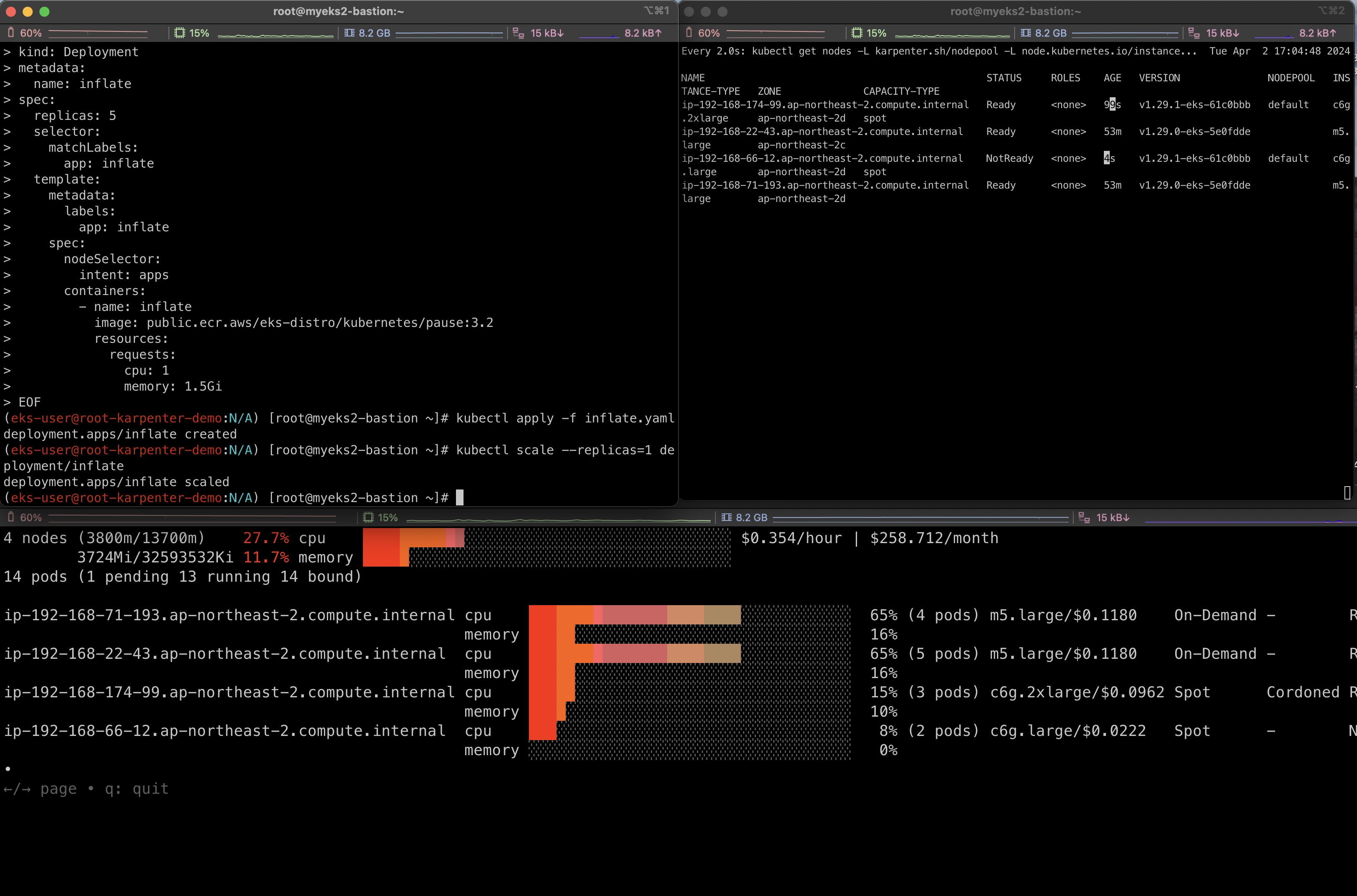Select right pane title root@myeks2-bastion
Viewport: 1357px width, 896px height.
pyautogui.click(x=1015, y=11)
